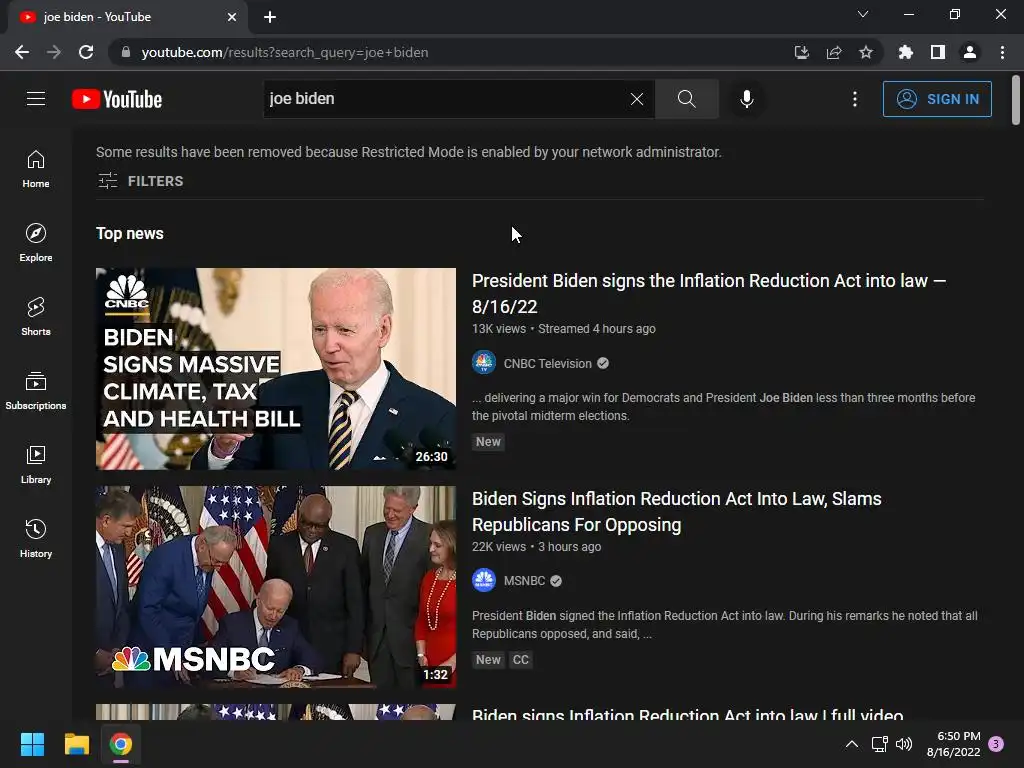Click the install app icon in address bar
1024x768 pixels.
pos(801,52)
